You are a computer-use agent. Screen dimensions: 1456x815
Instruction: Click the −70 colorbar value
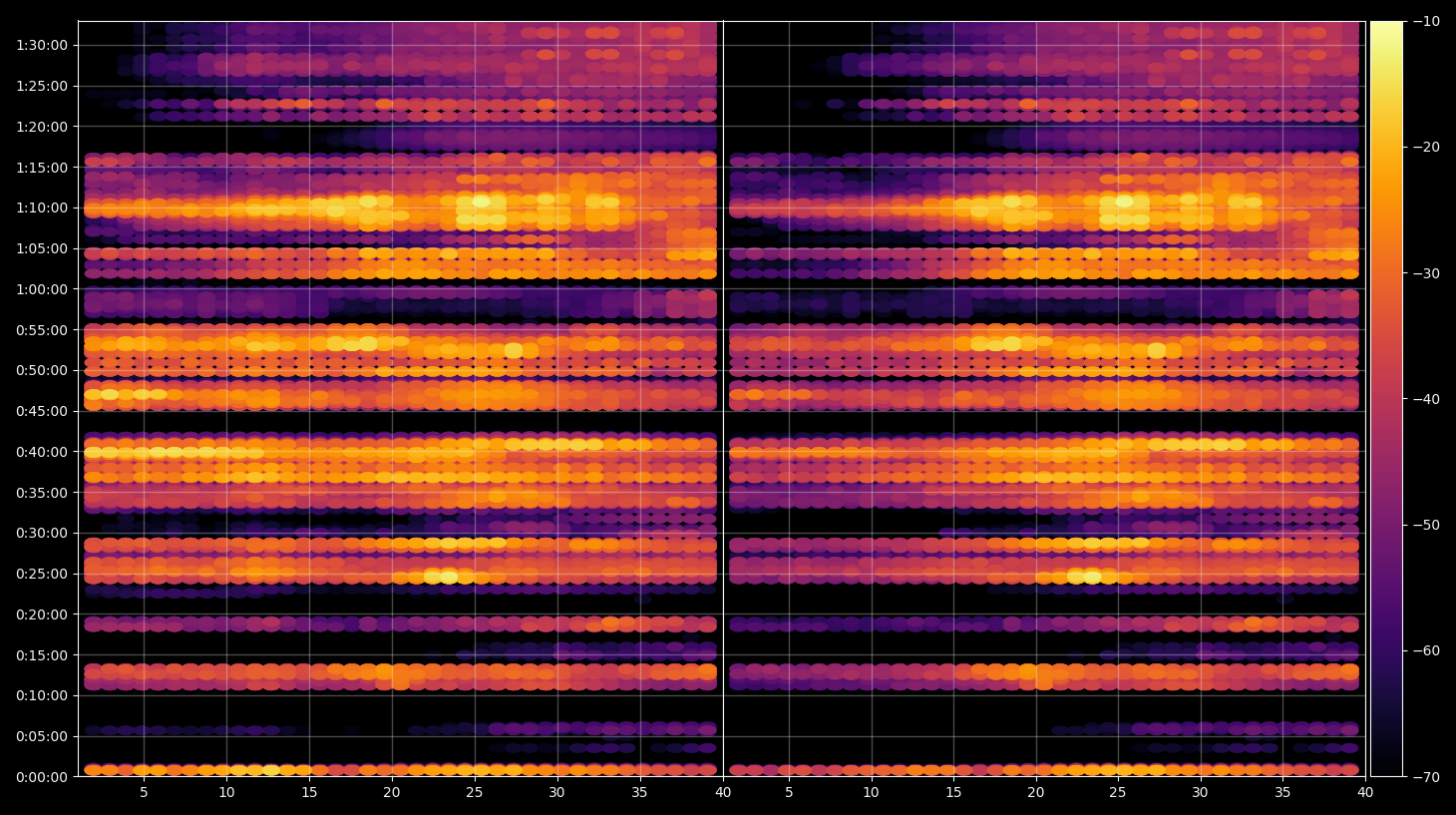click(1426, 777)
